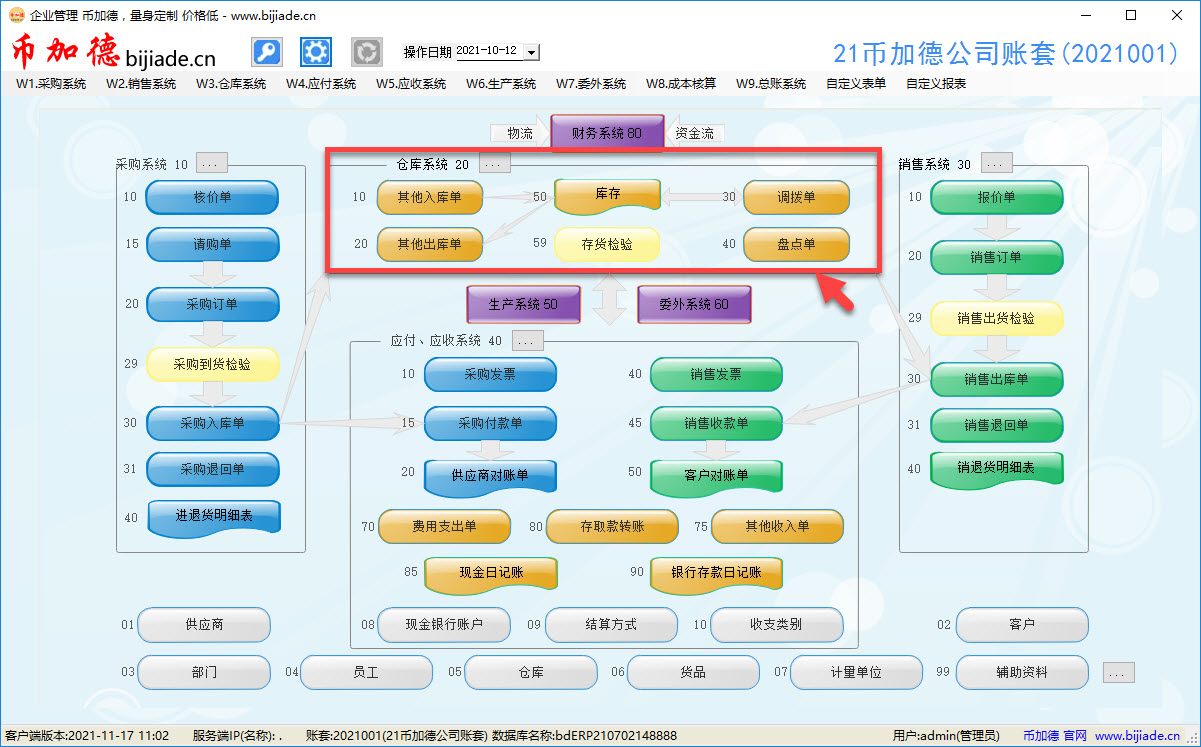
Task: Open the W3.仓库系统 menu
Action: click(x=231, y=84)
